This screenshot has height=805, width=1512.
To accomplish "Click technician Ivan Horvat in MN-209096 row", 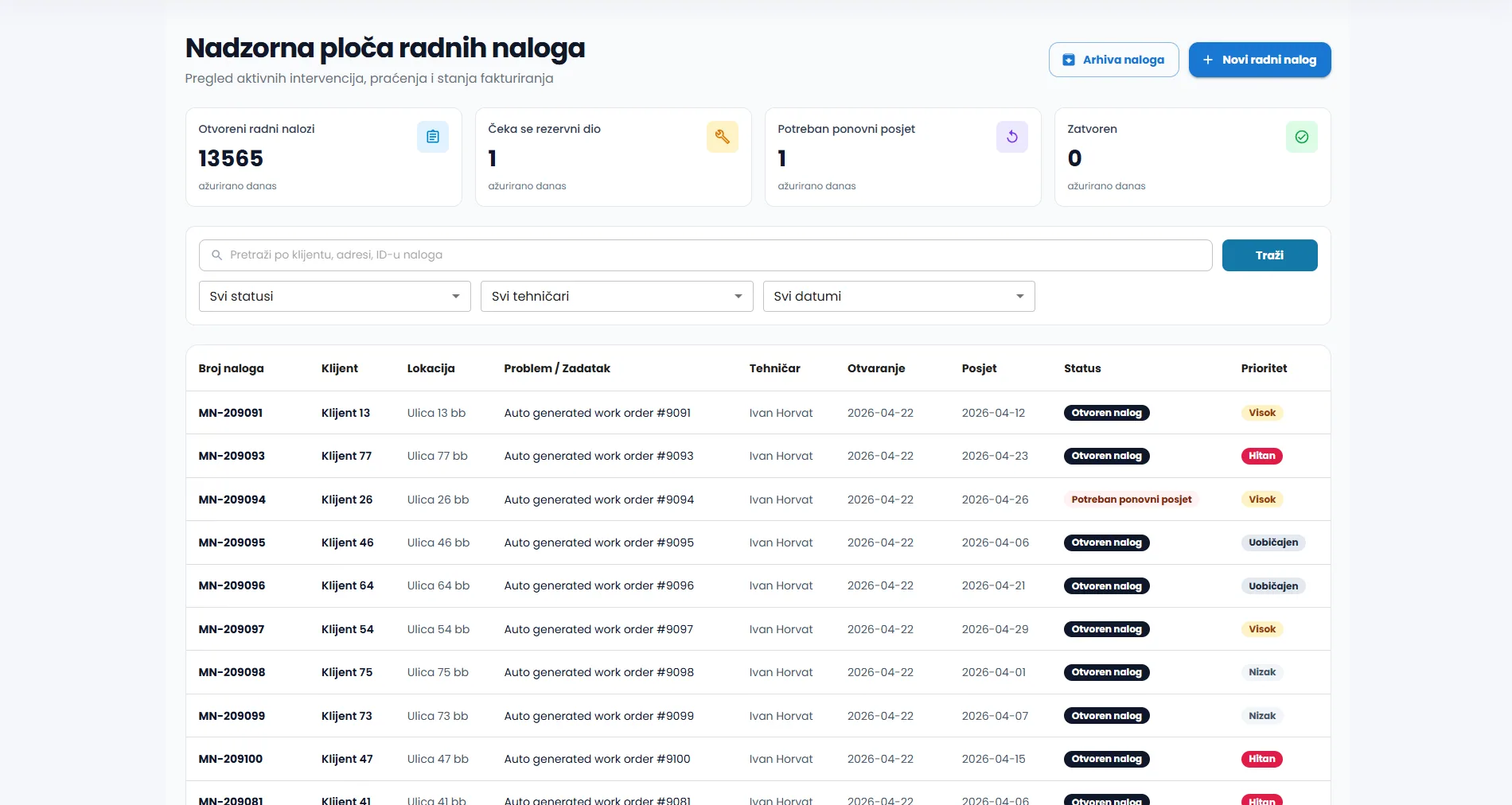I will click(x=781, y=585).
